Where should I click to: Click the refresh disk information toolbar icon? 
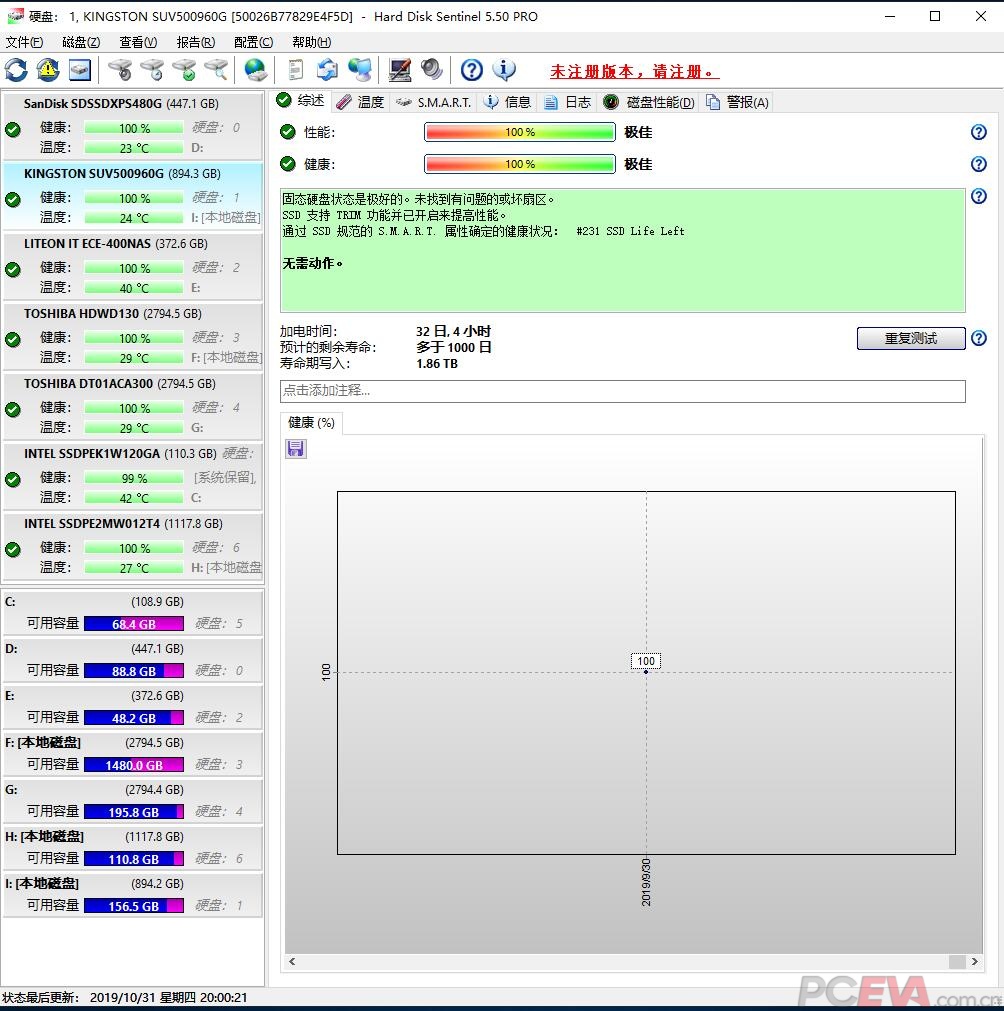coord(16,70)
